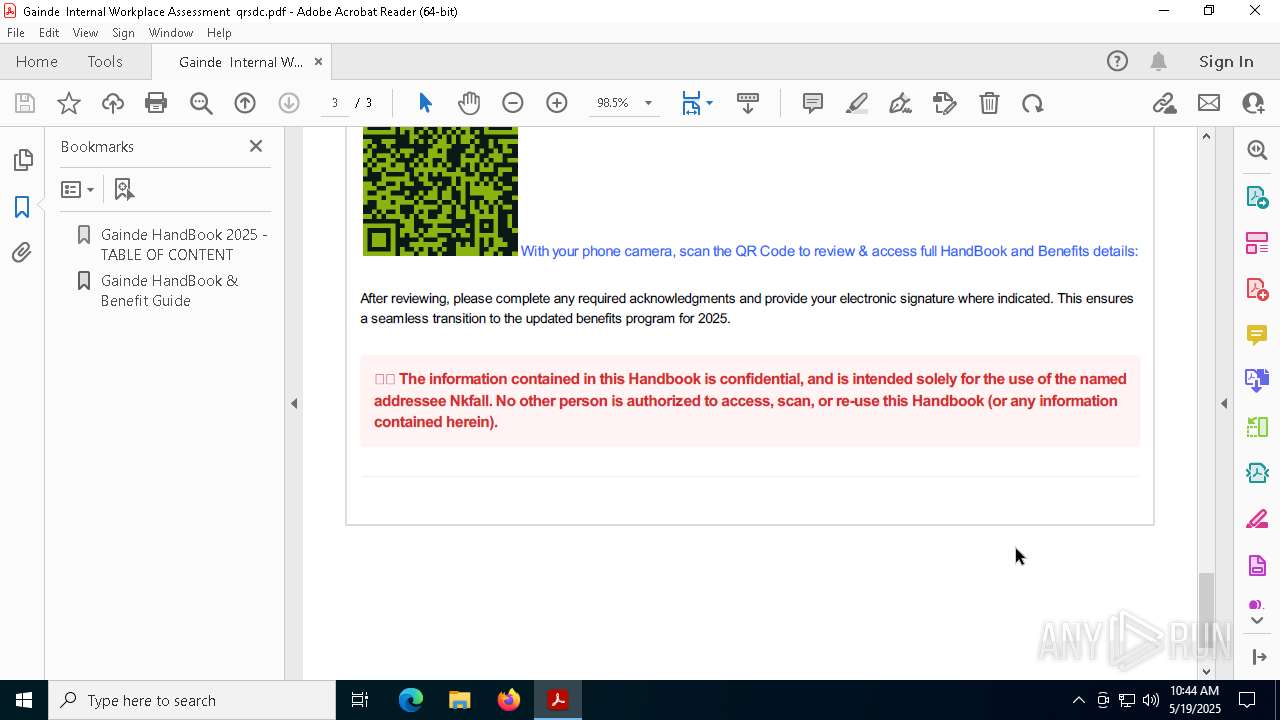Screen dimensions: 1280x720
Task: Go to the next page
Action: click(x=289, y=103)
